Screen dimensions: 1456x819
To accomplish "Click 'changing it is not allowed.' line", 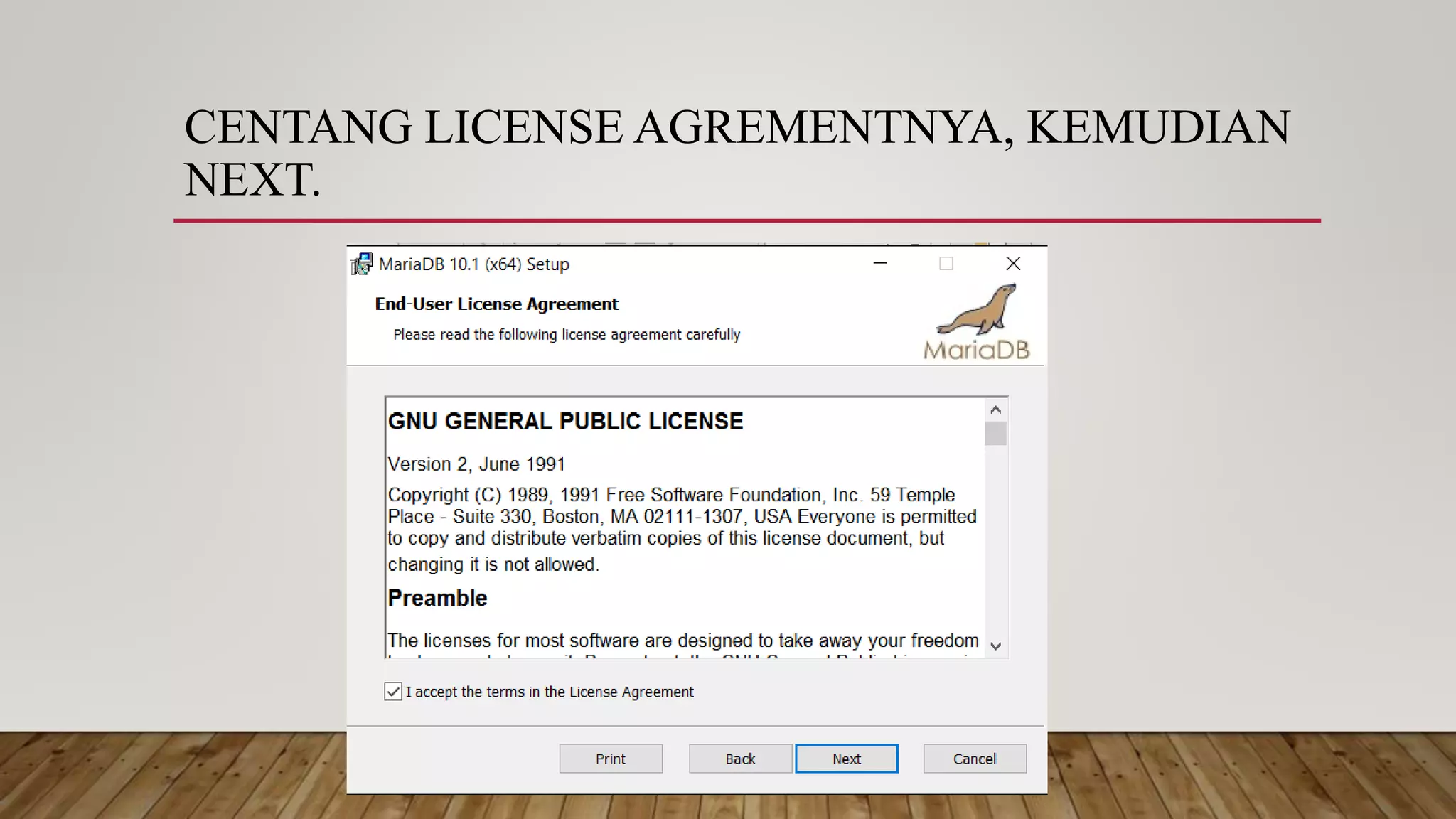I will tap(493, 564).
